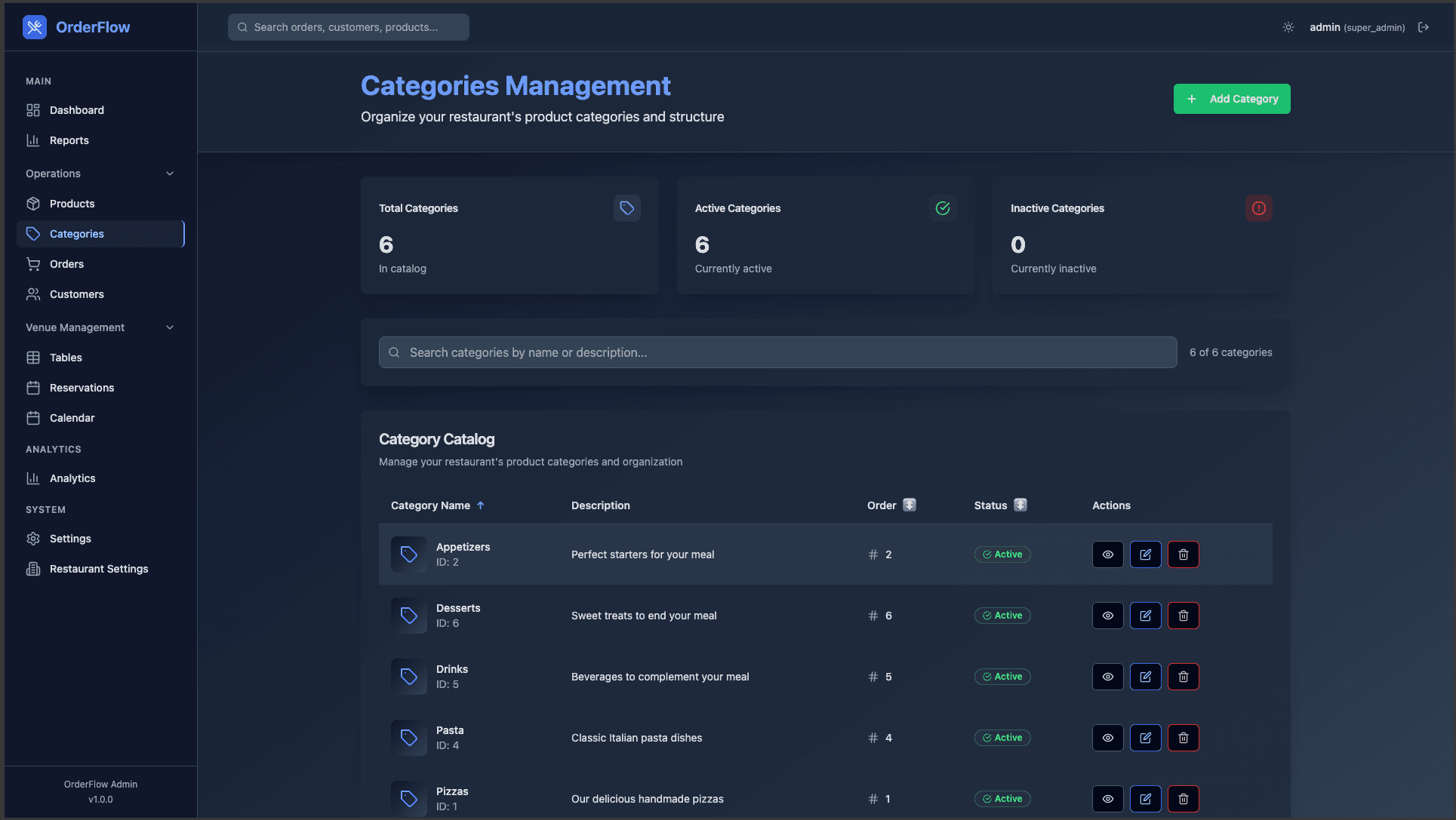Click the Add Category button

(1231, 99)
